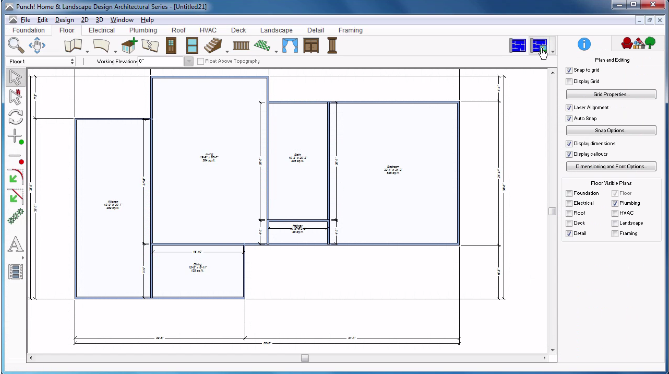Select the wall break tool
The height and width of the screenshot is (374, 669).
(150, 45)
